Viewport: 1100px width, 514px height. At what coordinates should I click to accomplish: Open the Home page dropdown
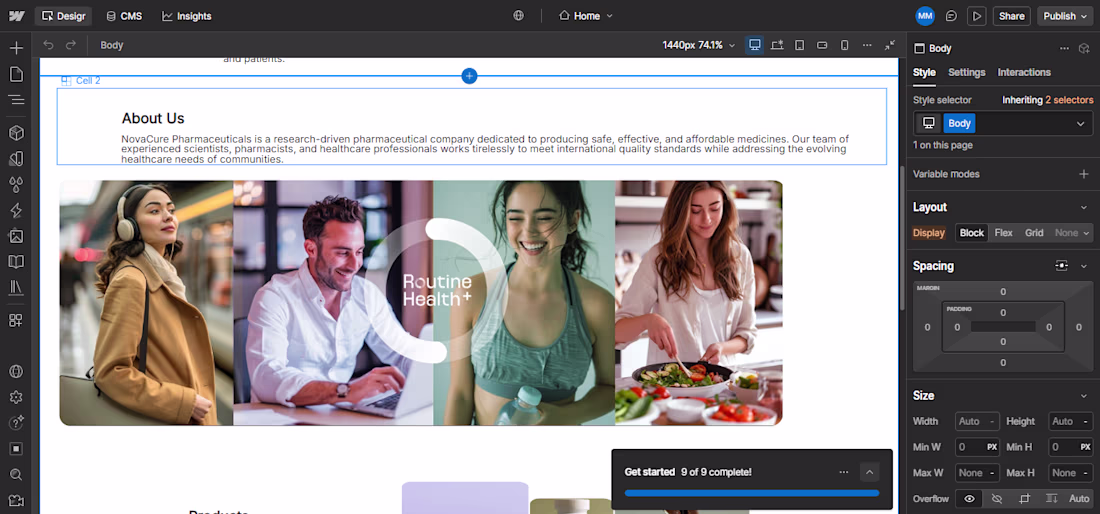click(586, 16)
